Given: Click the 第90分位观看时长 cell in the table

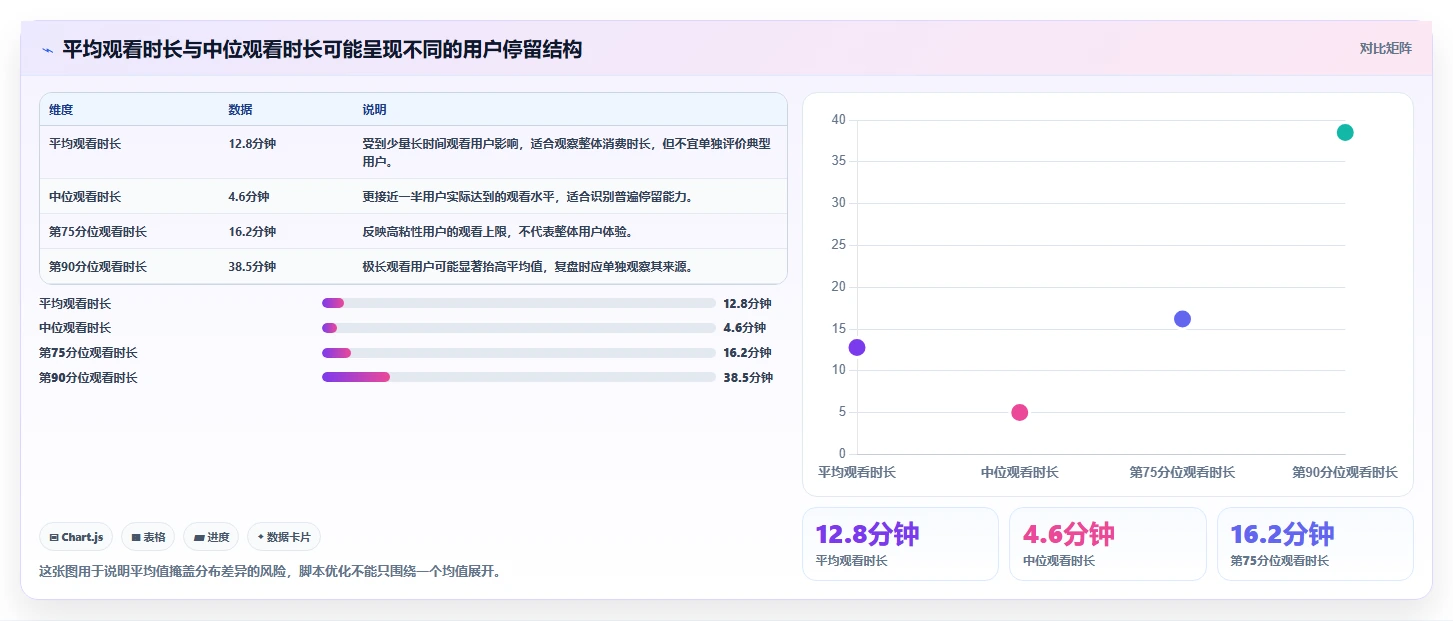Looking at the screenshot, I should click(98, 267).
